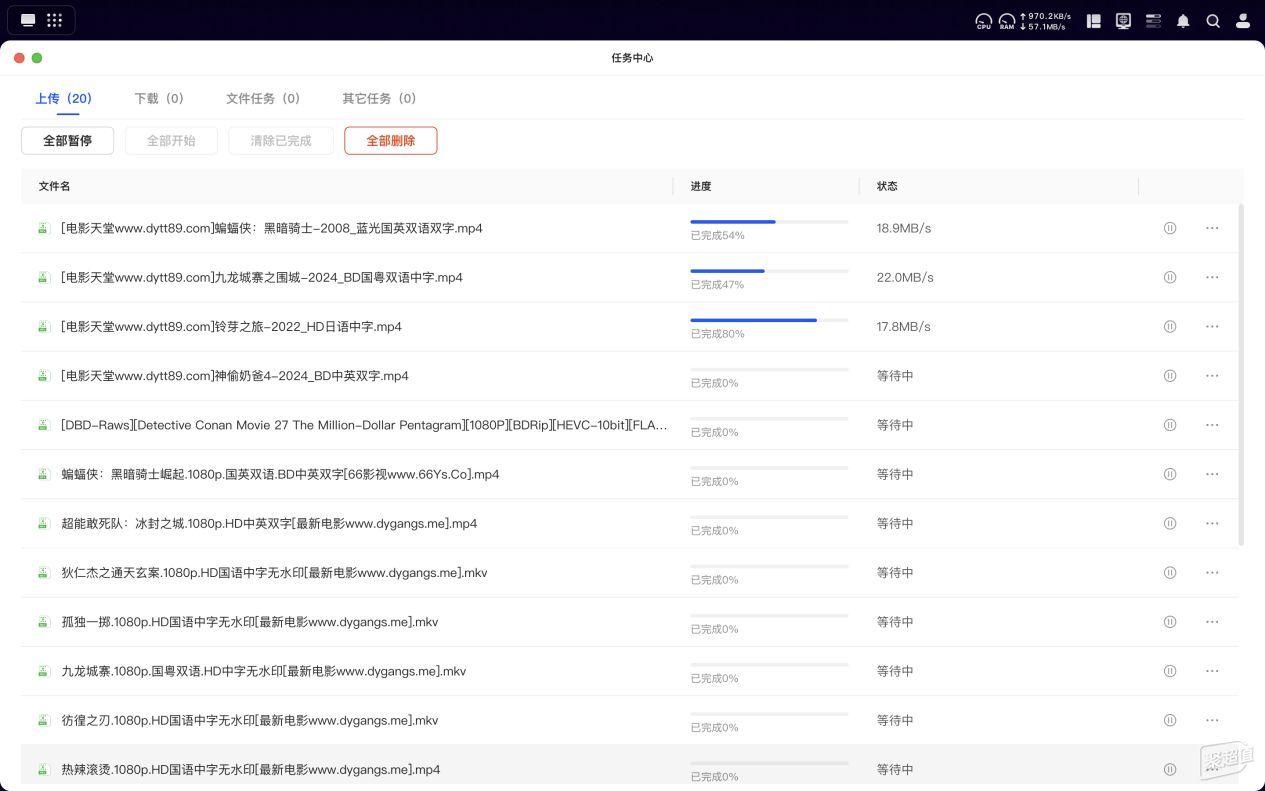The height and width of the screenshot is (791, 1265).
Task: Pause the 狄仁杰之通天玄案 upload task
Action: tap(1170, 573)
